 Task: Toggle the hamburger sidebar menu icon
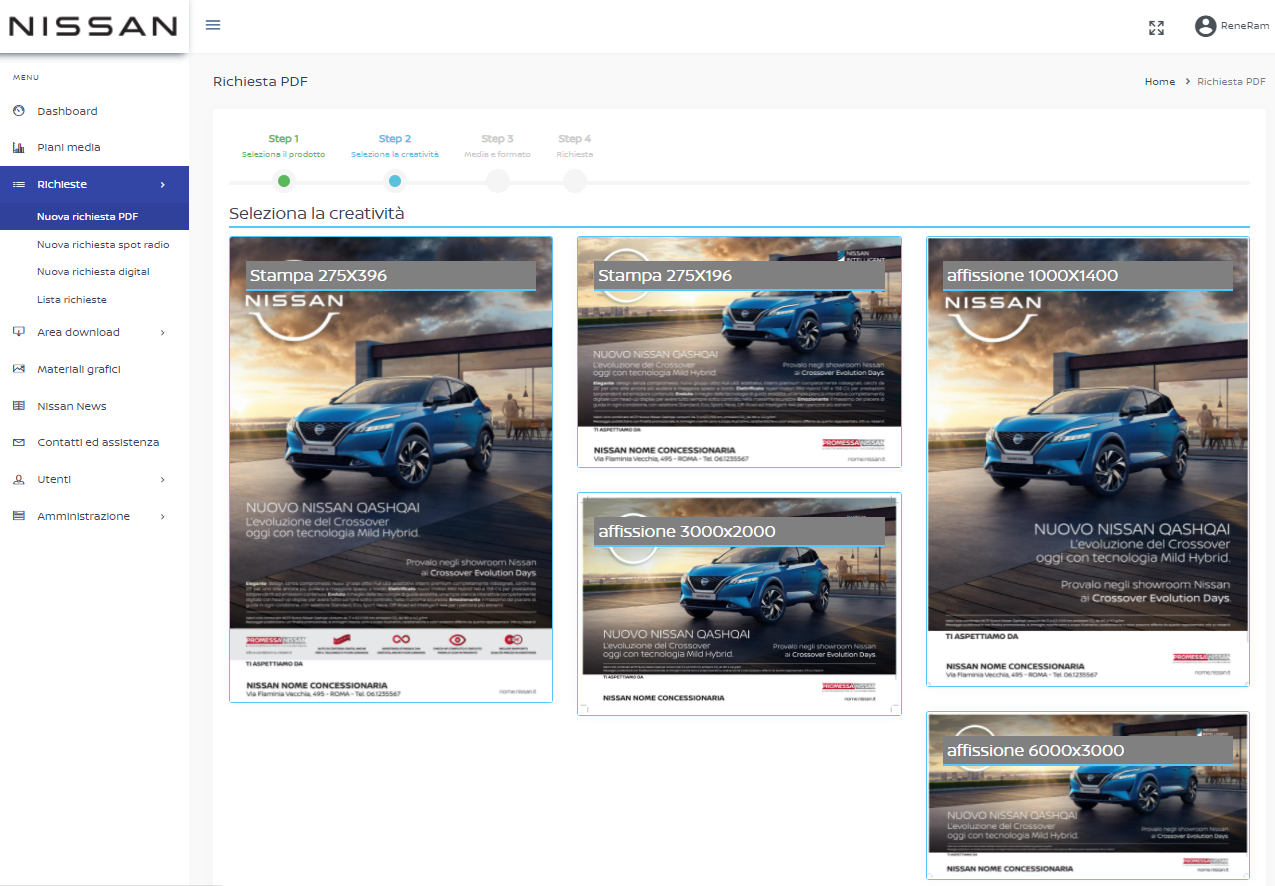212,25
